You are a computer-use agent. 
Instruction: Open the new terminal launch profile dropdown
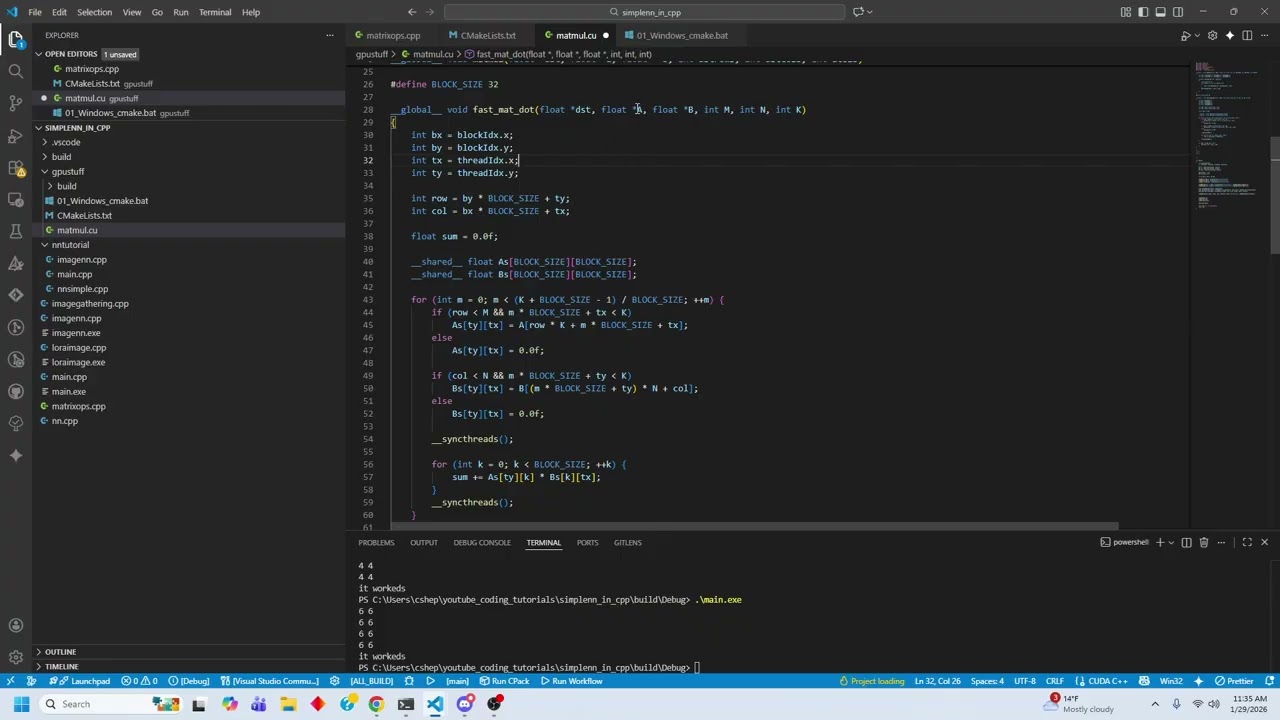(x=1171, y=542)
